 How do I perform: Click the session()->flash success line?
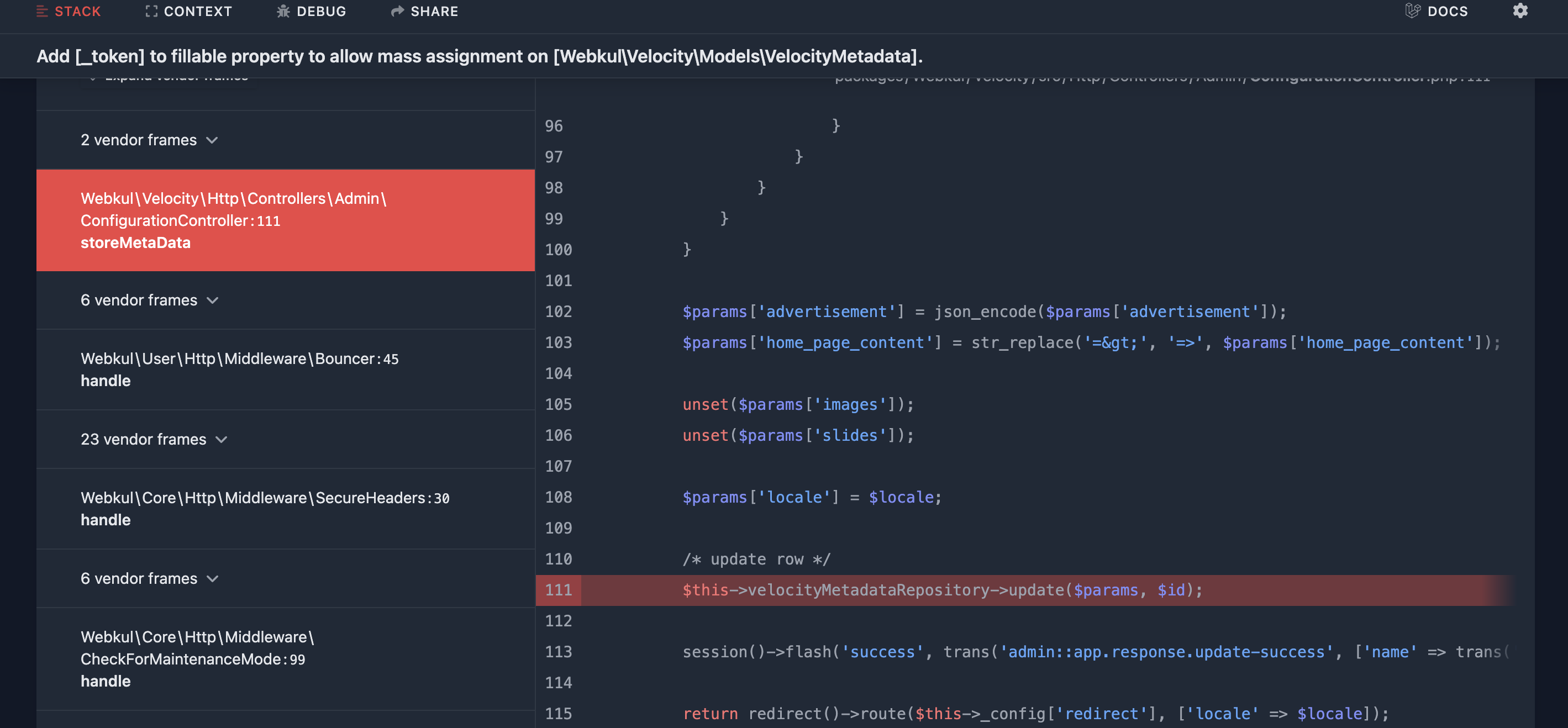click(x=1096, y=652)
